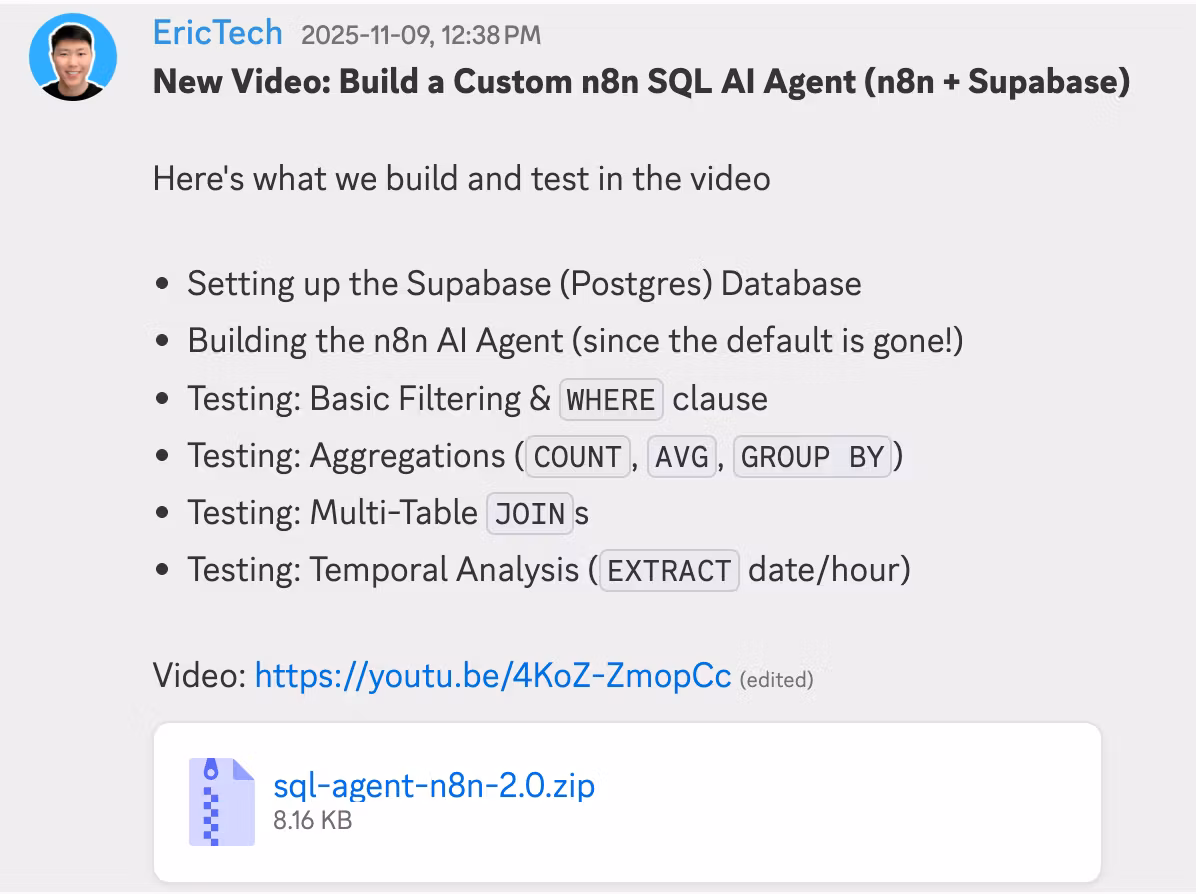Click the 8.16 KB file size text
Image resolution: width=1196 pixels, height=894 pixels.
(x=312, y=821)
